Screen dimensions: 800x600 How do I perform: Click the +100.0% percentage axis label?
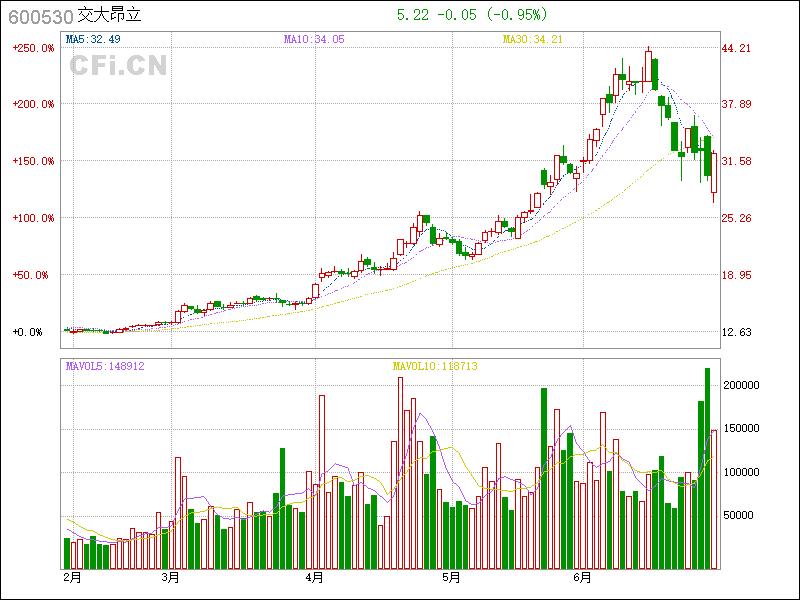[x=33, y=218]
